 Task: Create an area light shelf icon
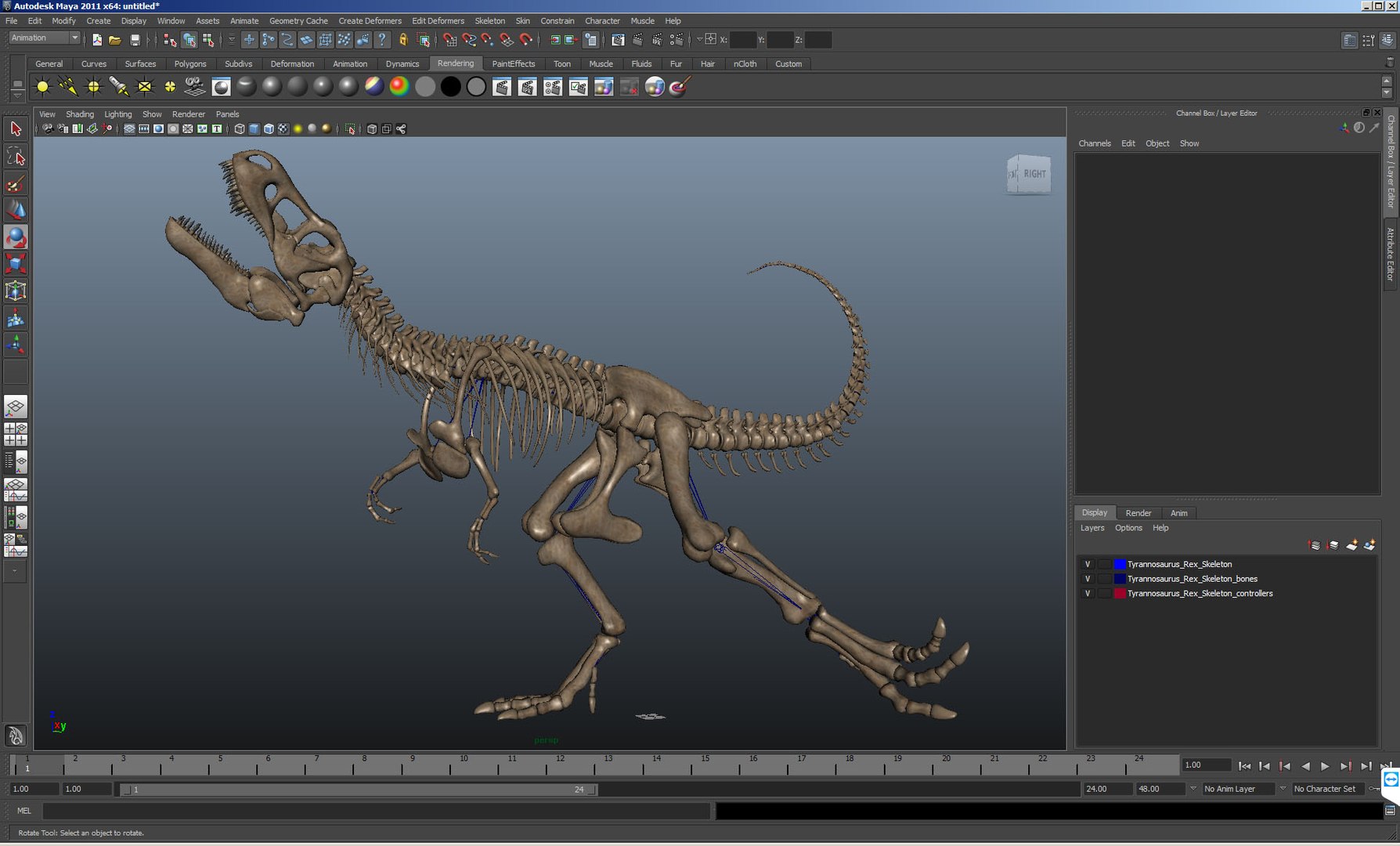pyautogui.click(x=145, y=87)
